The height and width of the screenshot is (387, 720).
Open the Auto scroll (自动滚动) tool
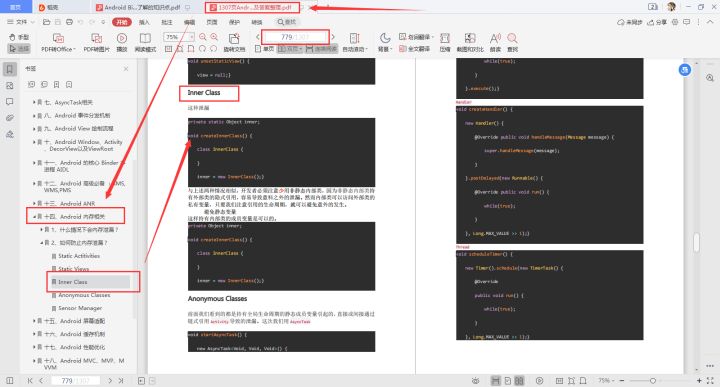pyautogui.click(x=354, y=43)
